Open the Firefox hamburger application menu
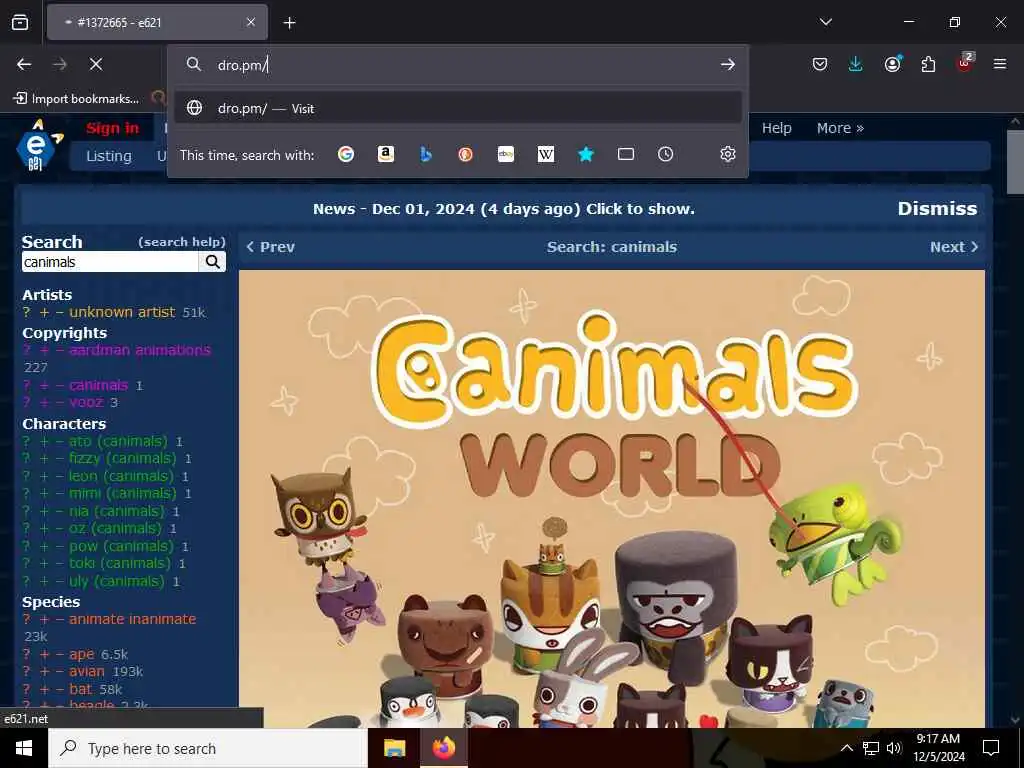The height and width of the screenshot is (768, 1024). (1000, 64)
